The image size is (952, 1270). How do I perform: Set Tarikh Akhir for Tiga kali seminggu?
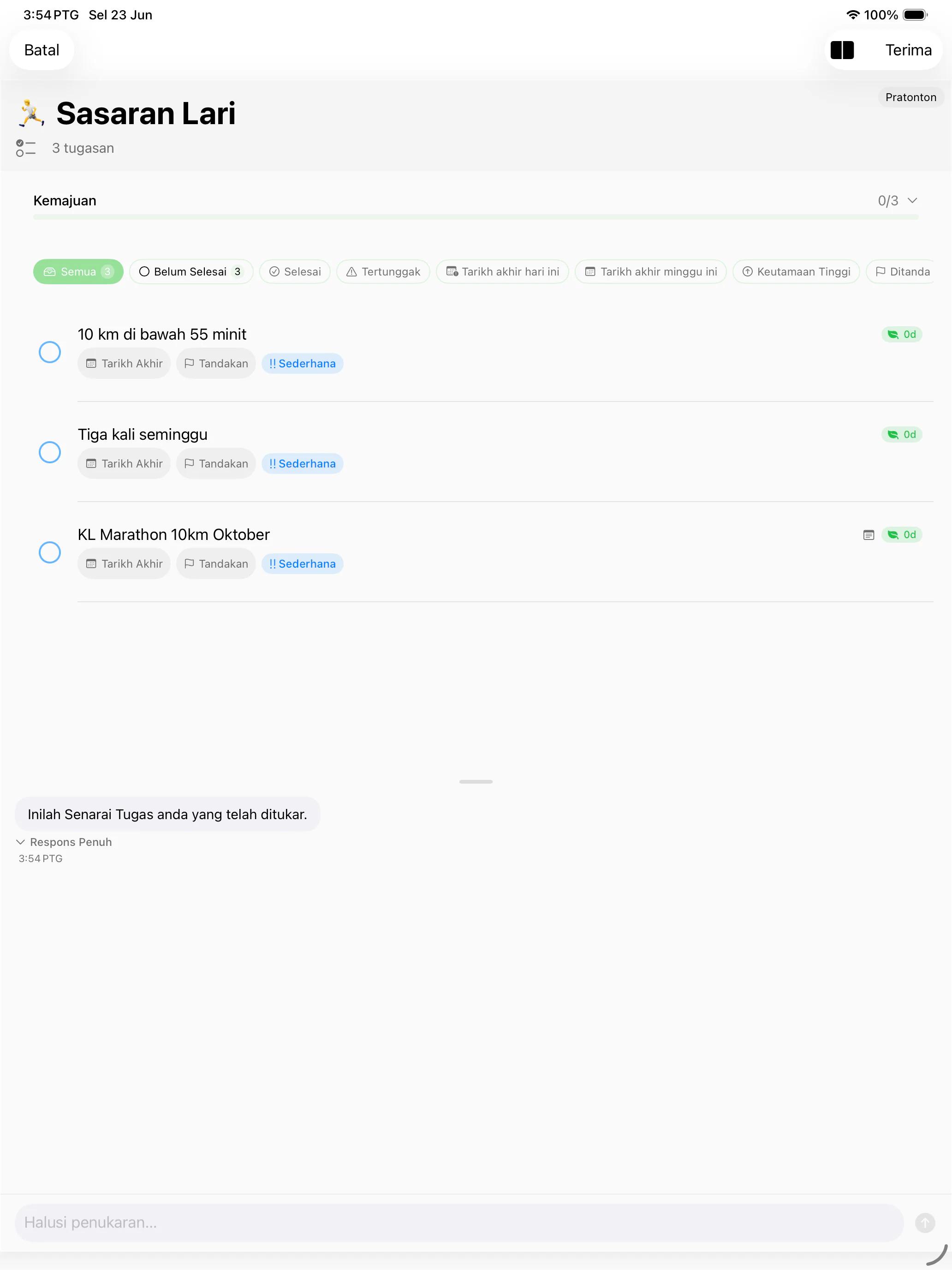click(x=124, y=463)
